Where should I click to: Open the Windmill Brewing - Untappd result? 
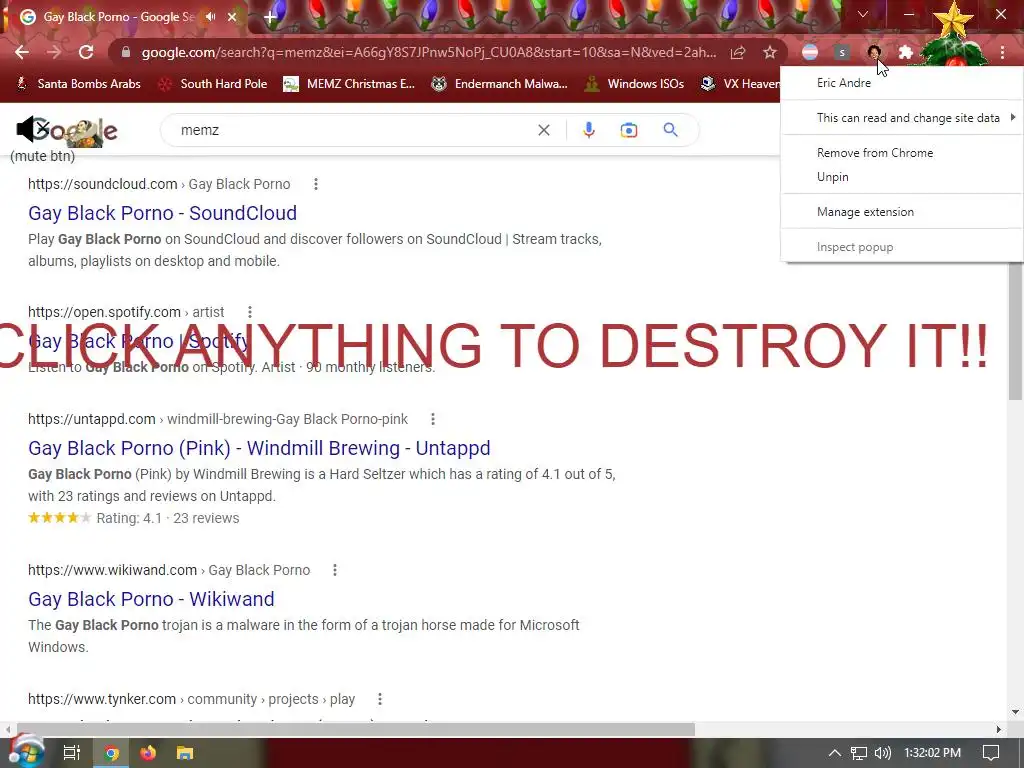pos(259,448)
